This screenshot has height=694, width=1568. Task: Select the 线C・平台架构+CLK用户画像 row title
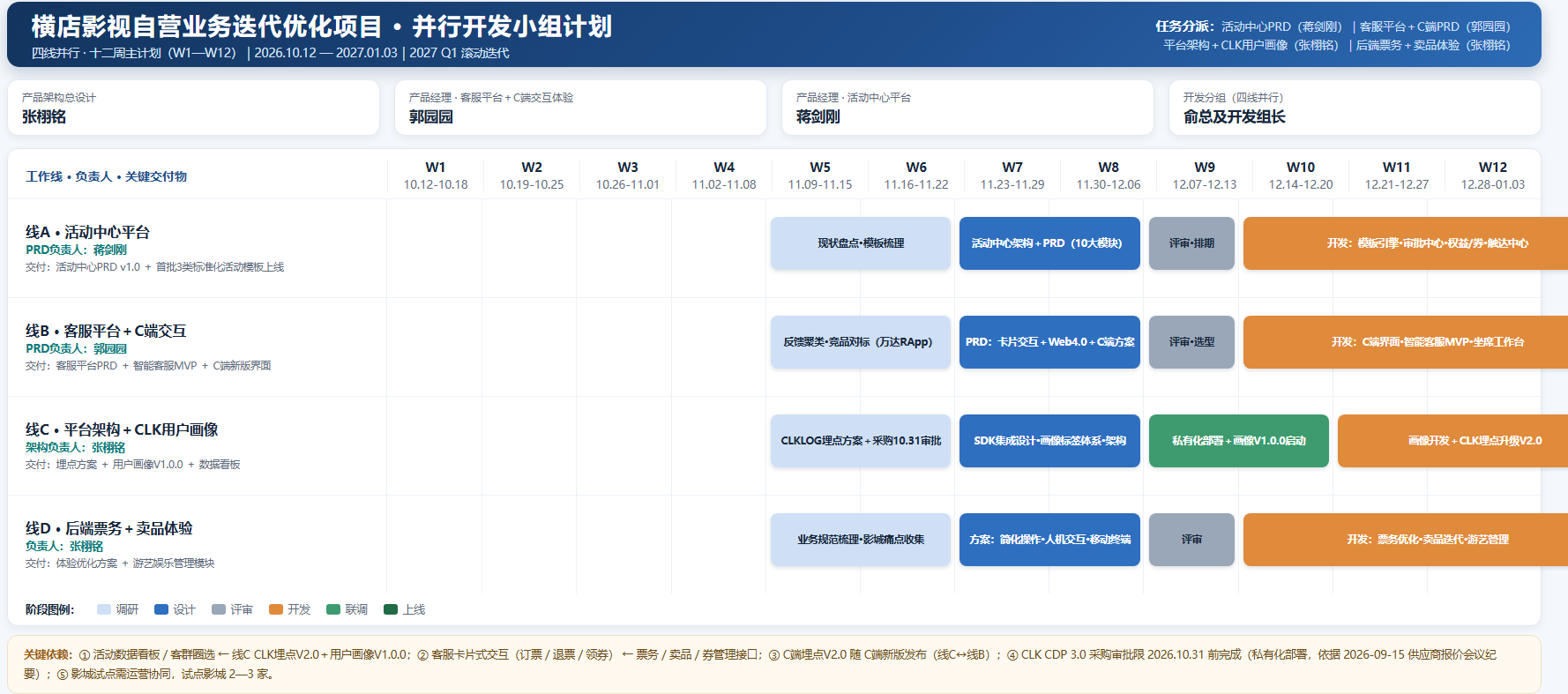coord(122,429)
